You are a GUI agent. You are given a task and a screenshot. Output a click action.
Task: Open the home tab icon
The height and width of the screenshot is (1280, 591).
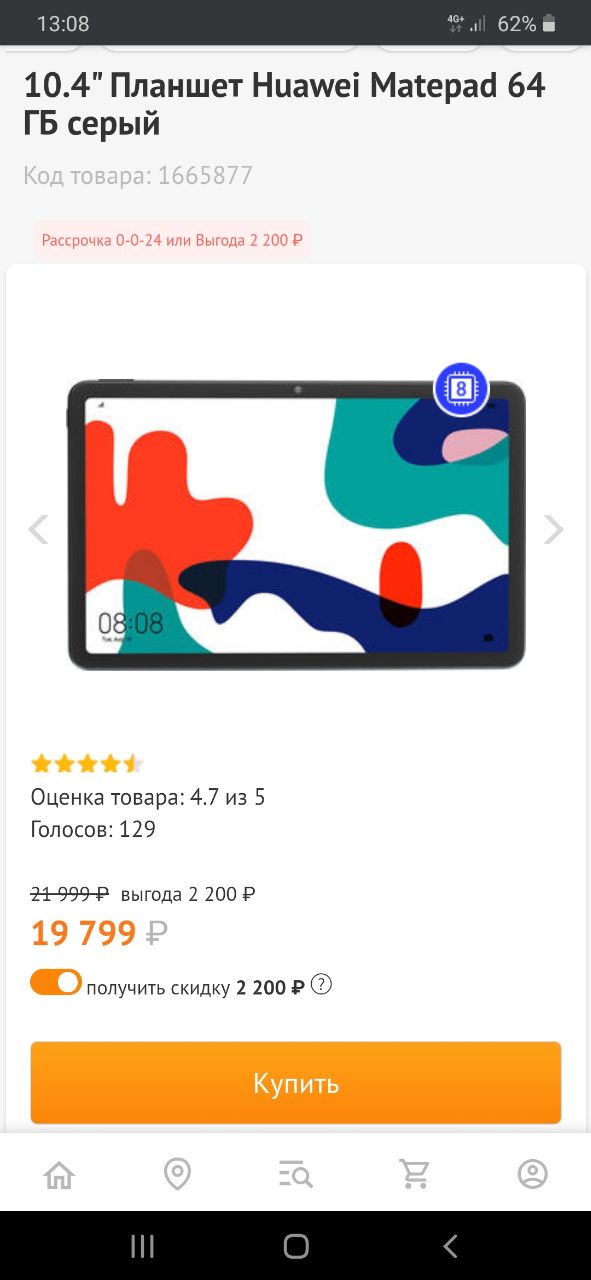point(60,1173)
